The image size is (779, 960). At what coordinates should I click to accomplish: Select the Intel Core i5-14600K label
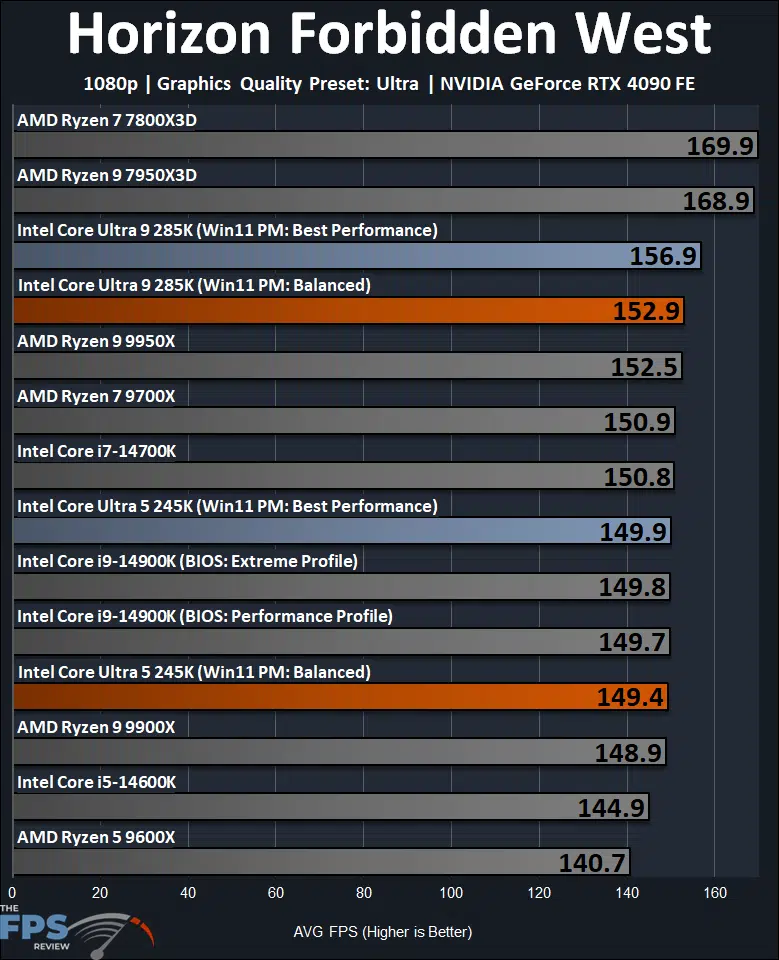97,782
